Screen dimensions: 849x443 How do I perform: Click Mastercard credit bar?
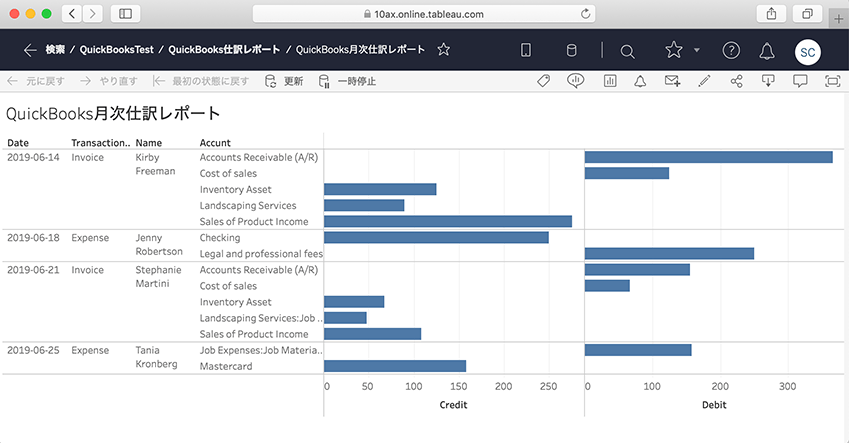pyautogui.click(x=395, y=366)
